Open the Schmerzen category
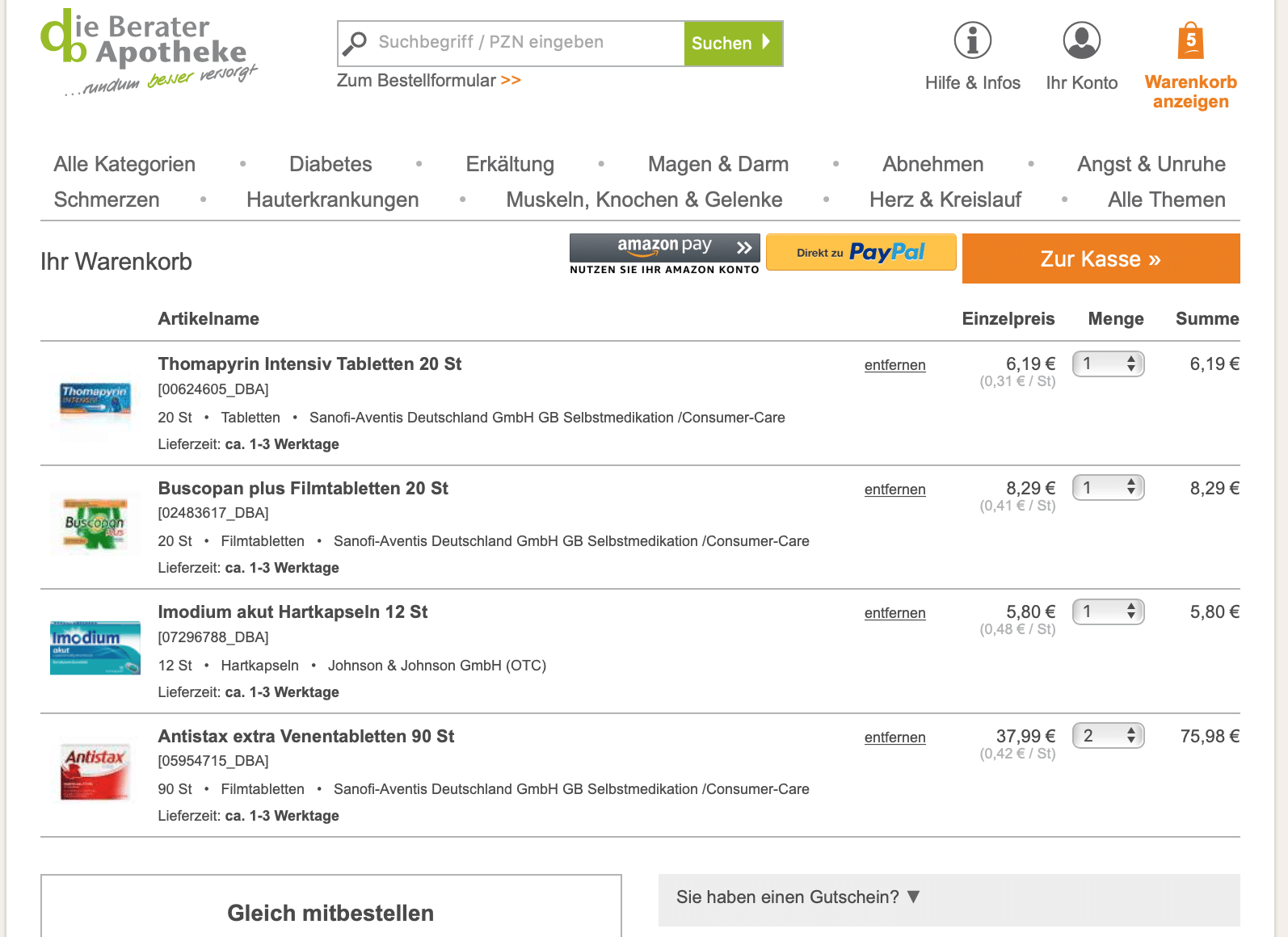The height and width of the screenshot is (937, 1288). (107, 200)
